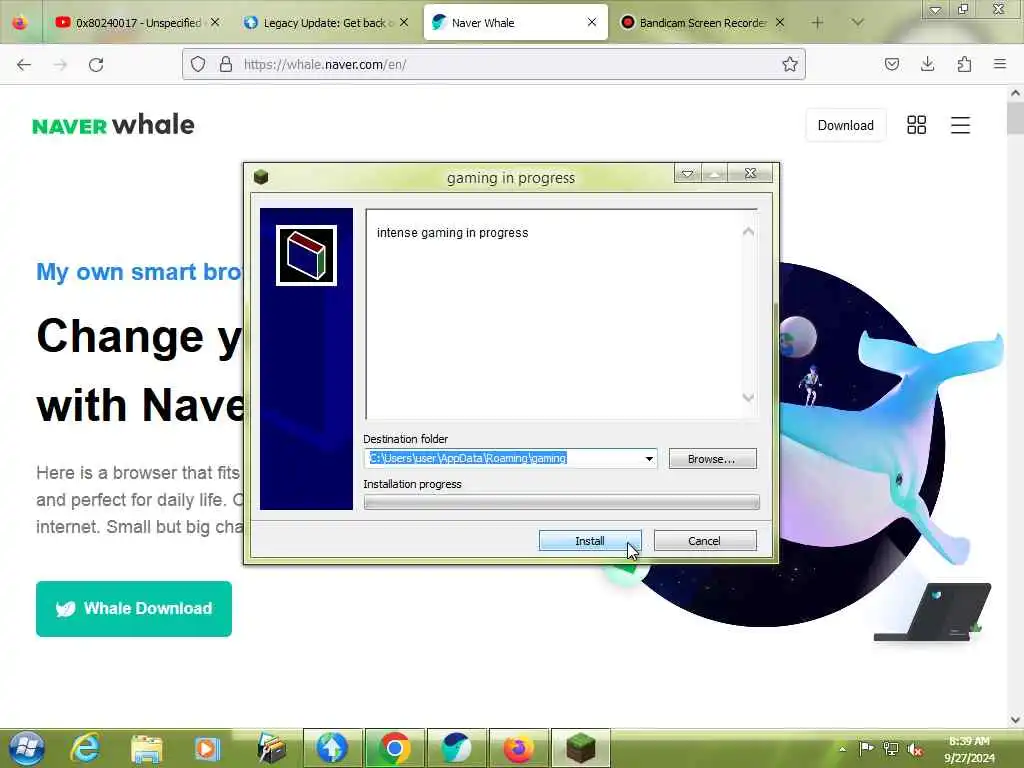The image size is (1024, 768).
Task: Open the hamburger menu on Whale page
Action: pyautogui.click(x=960, y=125)
